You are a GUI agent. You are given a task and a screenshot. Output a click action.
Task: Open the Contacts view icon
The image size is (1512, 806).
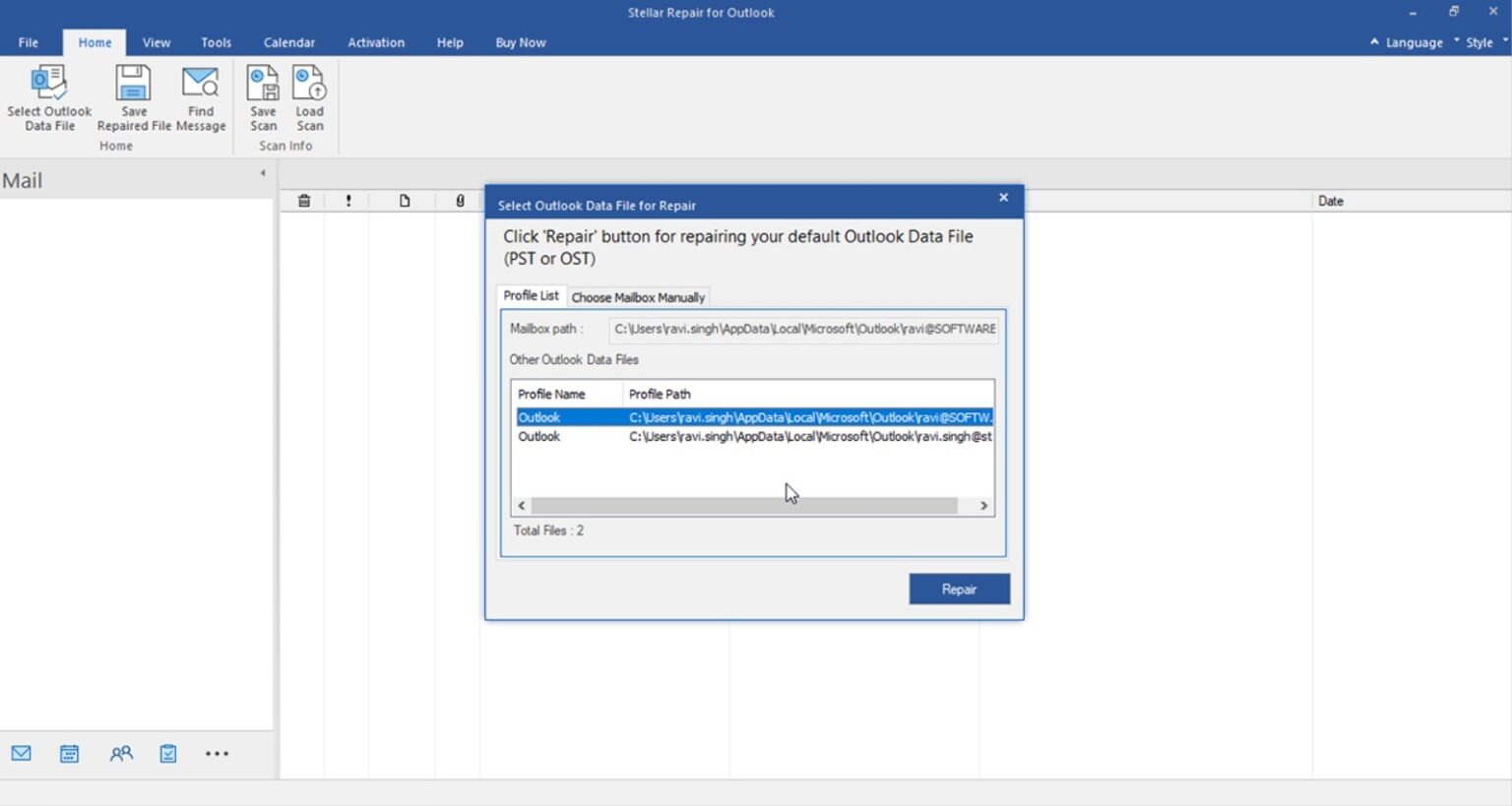pyautogui.click(x=121, y=753)
